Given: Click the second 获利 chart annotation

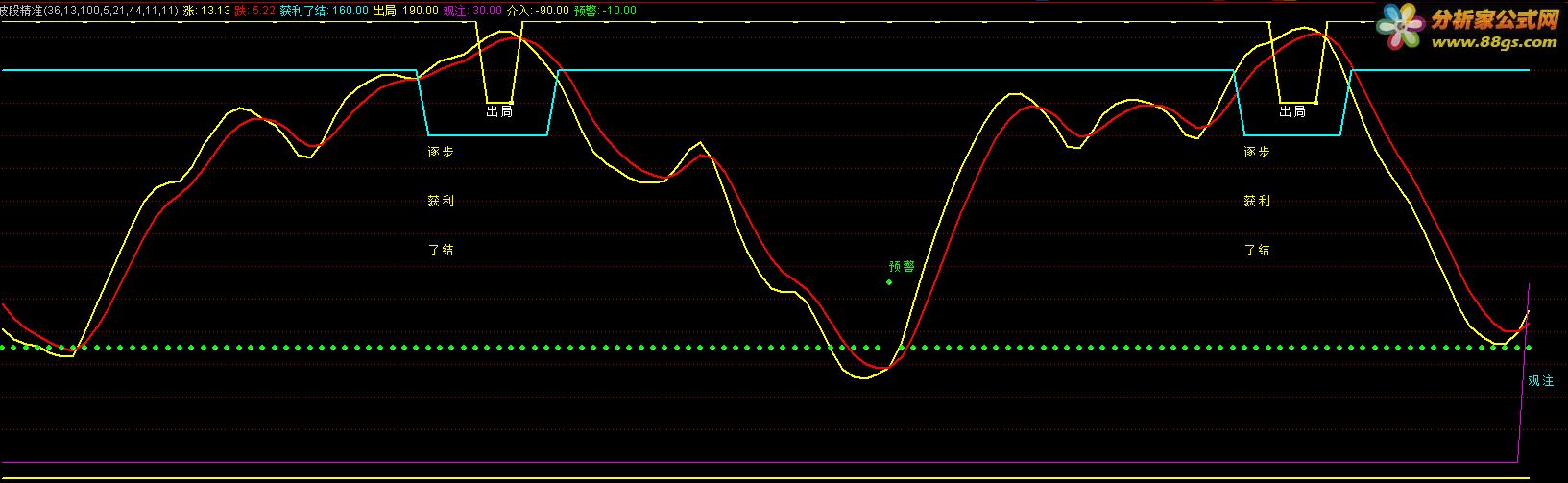Looking at the screenshot, I should tap(1257, 201).
